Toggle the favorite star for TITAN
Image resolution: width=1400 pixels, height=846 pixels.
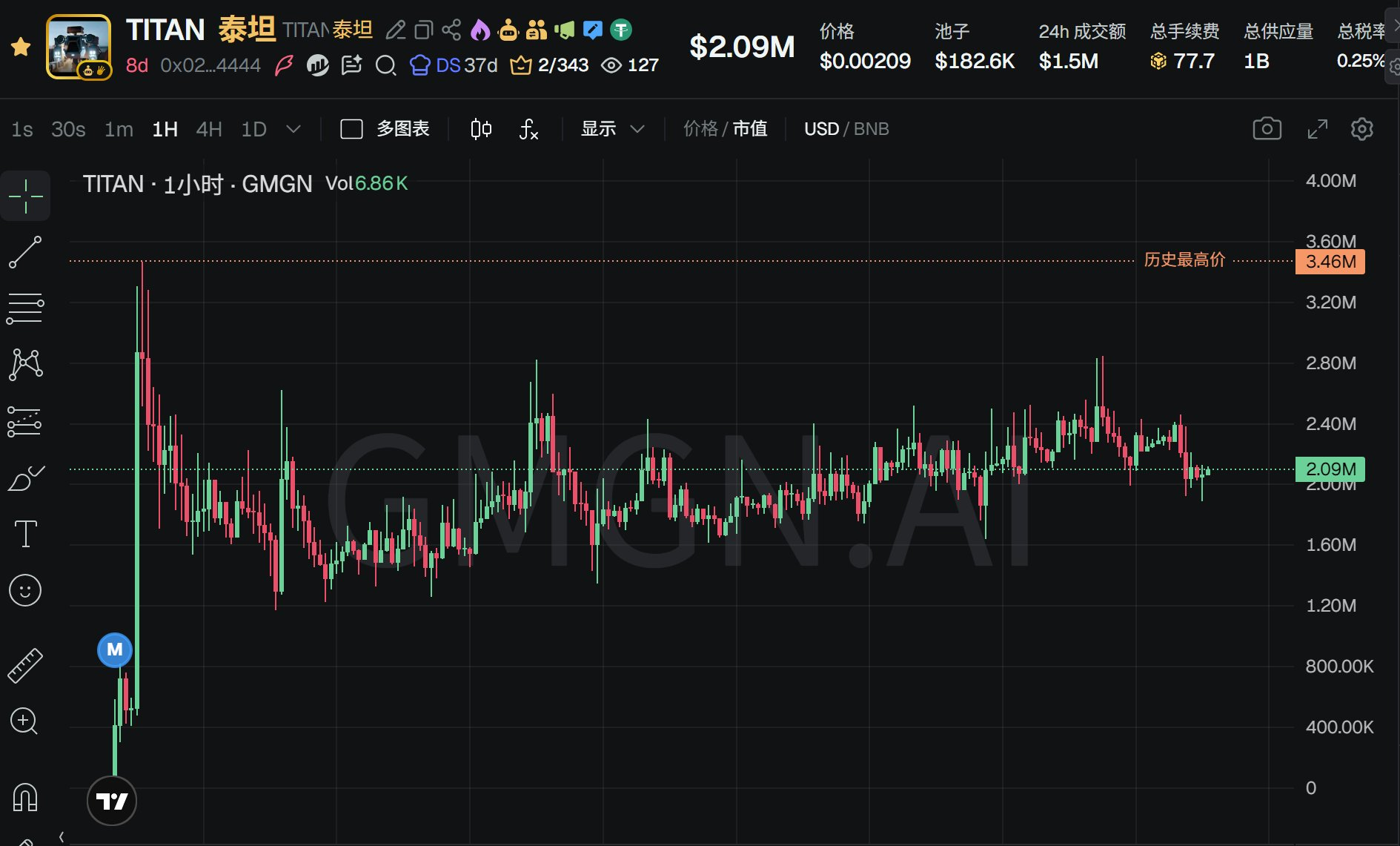tap(21, 47)
